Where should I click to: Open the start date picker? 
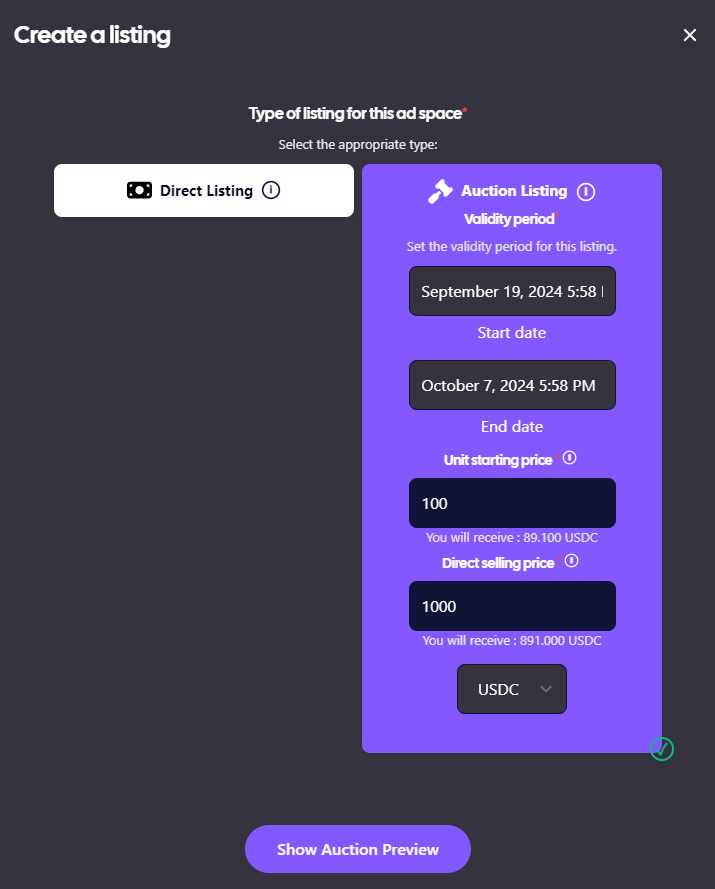coord(512,291)
